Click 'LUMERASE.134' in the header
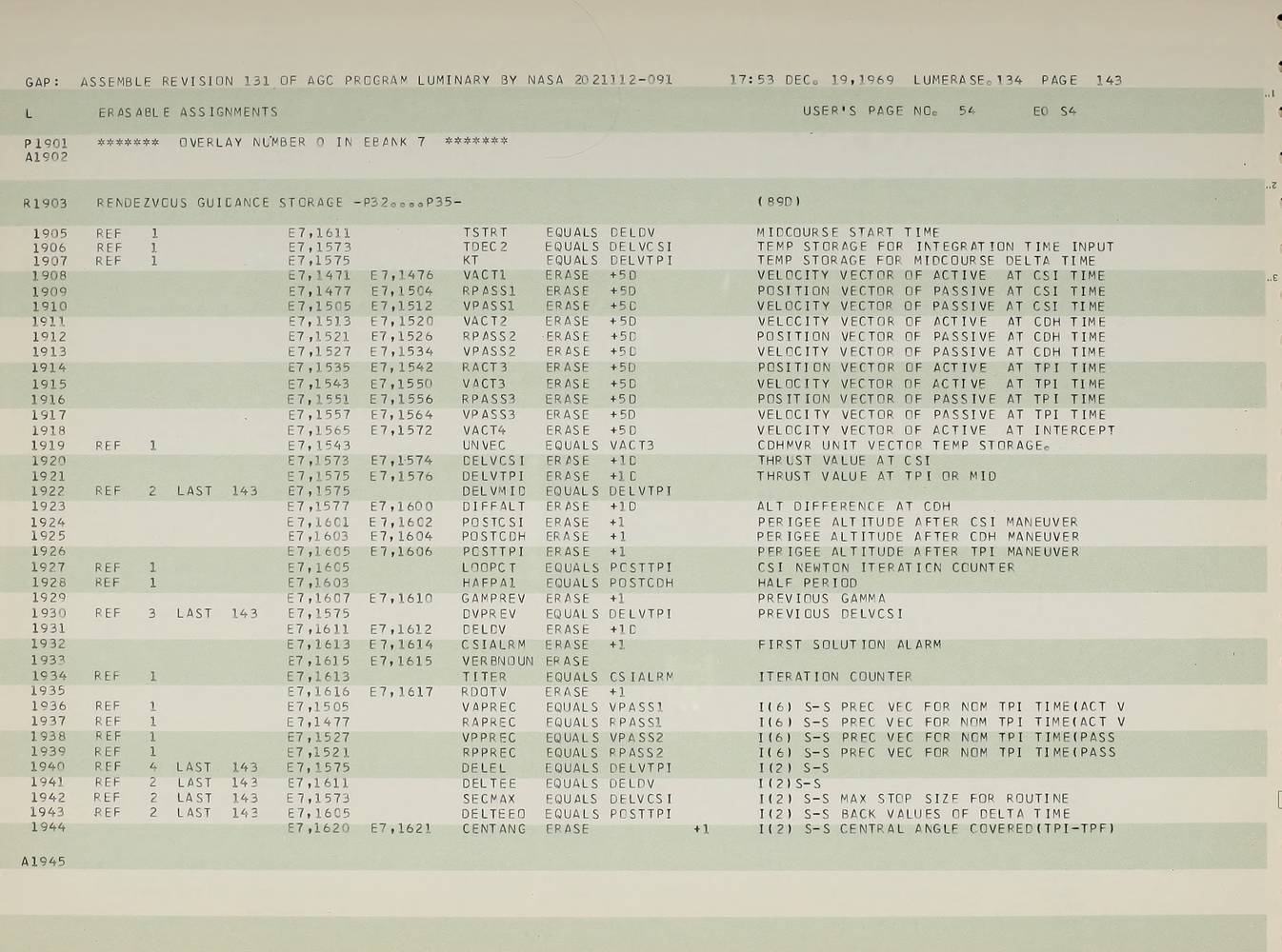This screenshot has height=952, width=1282. [968, 81]
